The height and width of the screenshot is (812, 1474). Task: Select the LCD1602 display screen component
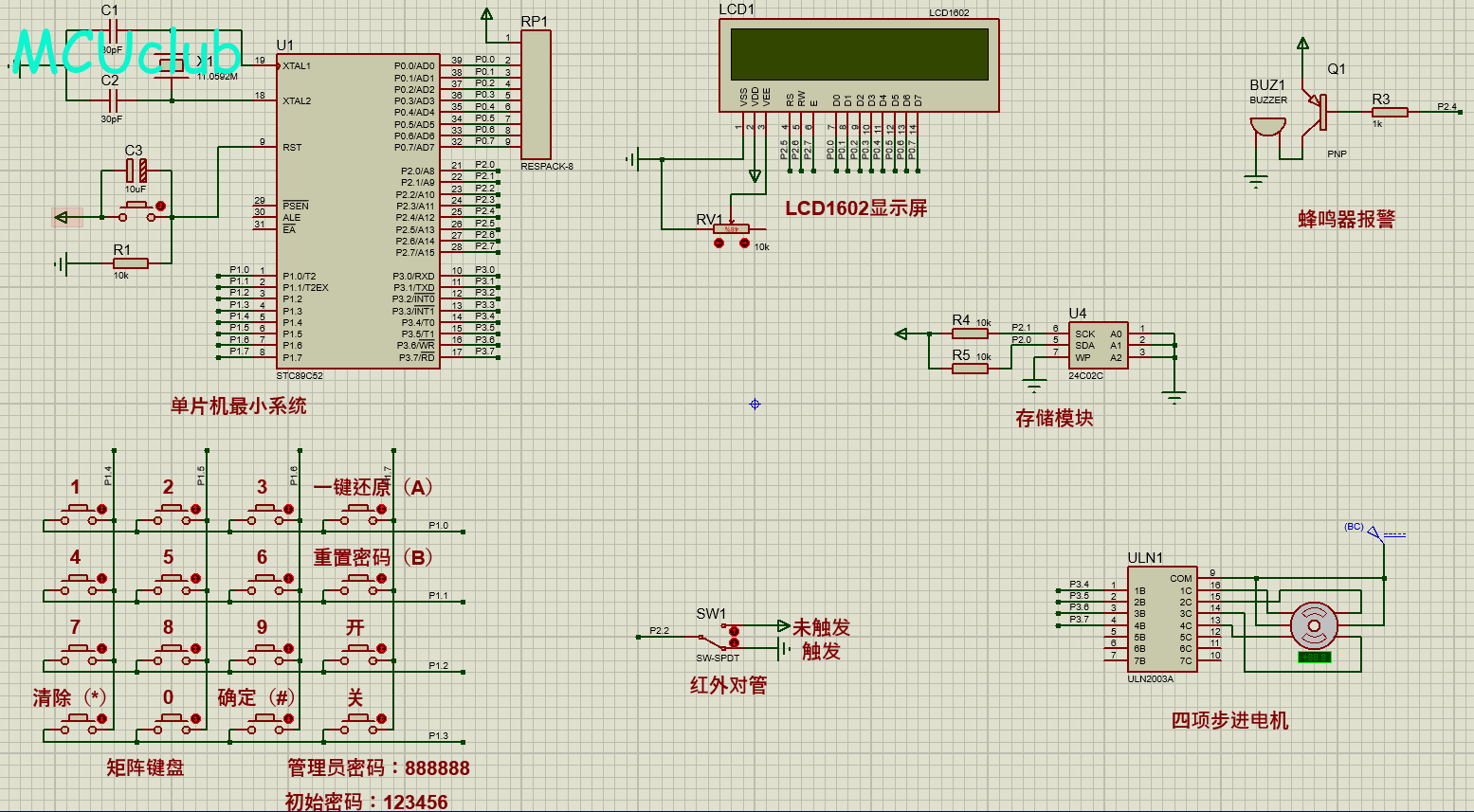click(x=857, y=55)
